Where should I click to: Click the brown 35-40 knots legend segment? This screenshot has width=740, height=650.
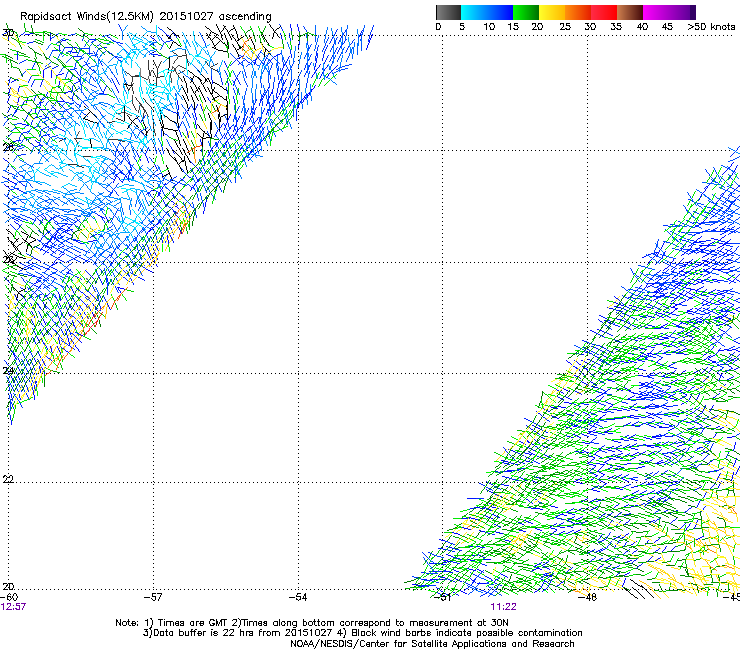(x=630, y=12)
